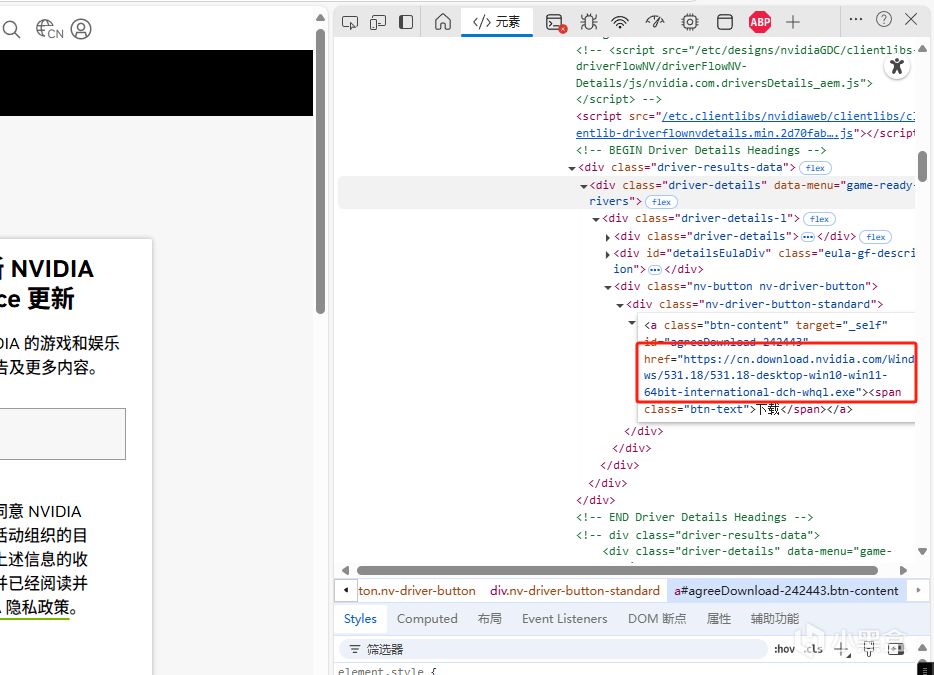The height and width of the screenshot is (675, 934).
Task: Open the Event Listeners tab
Action: (x=565, y=619)
